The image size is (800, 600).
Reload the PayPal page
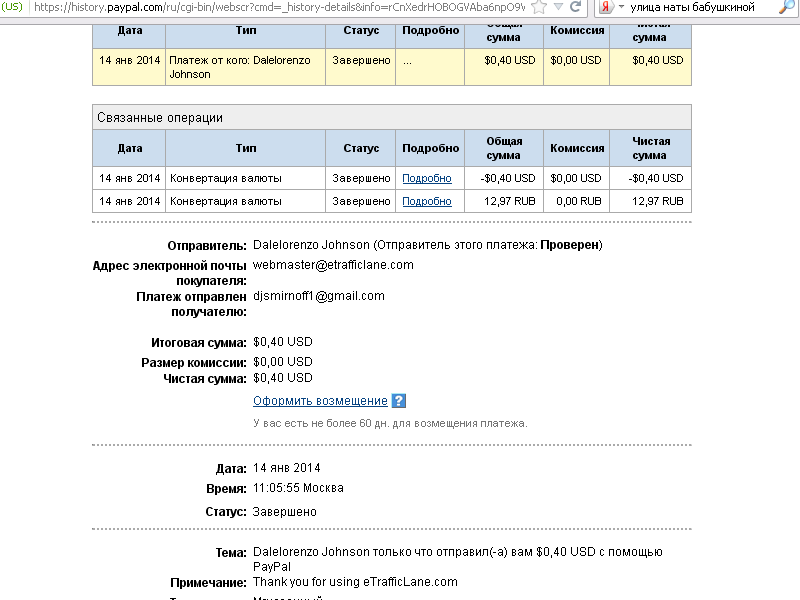(x=576, y=7)
